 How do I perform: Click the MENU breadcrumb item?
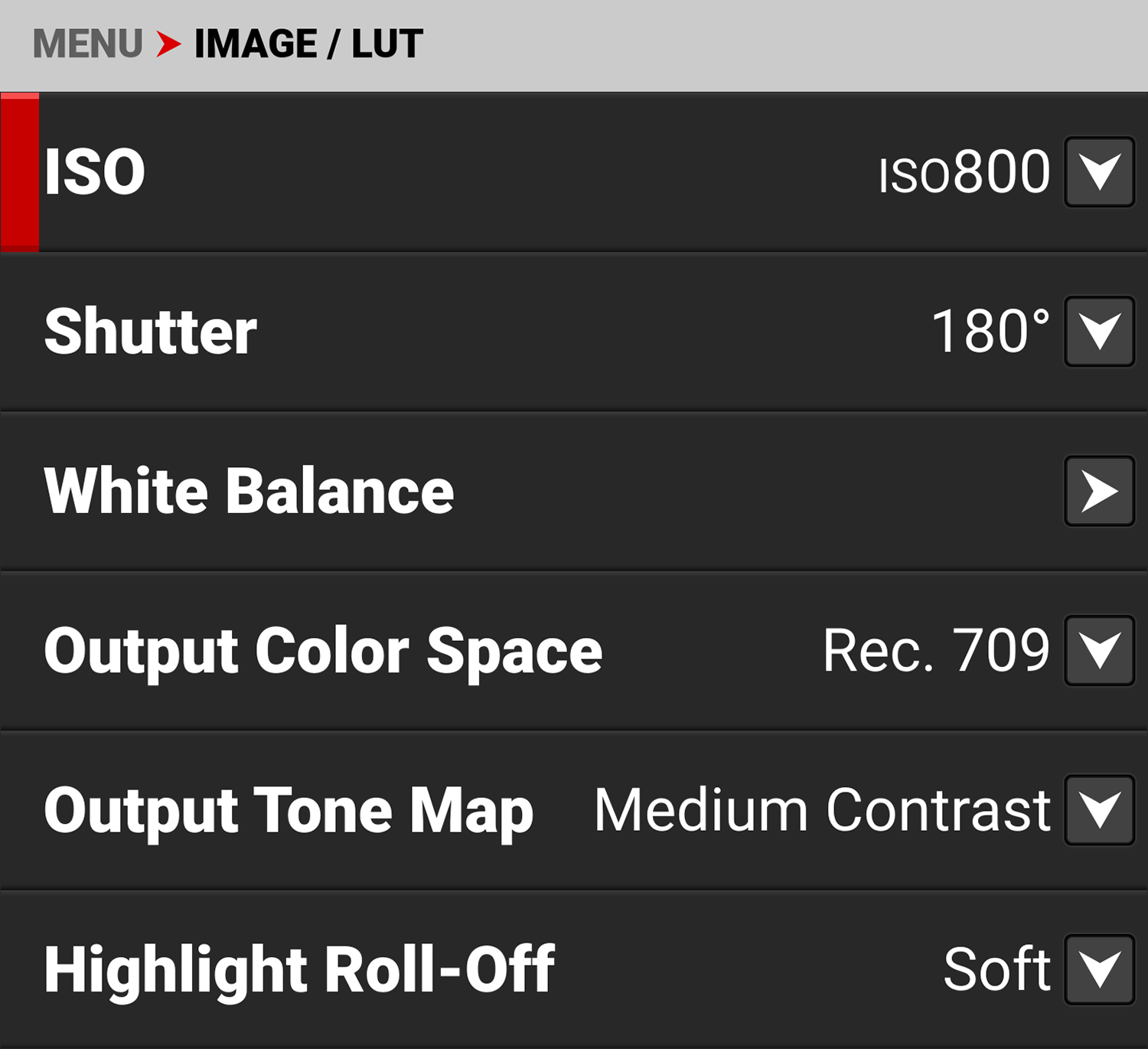coord(88,42)
